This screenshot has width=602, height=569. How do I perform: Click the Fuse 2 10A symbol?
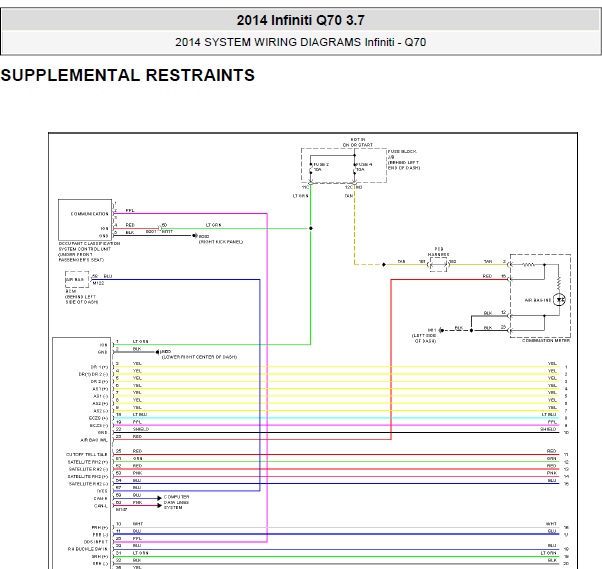[x=311, y=169]
